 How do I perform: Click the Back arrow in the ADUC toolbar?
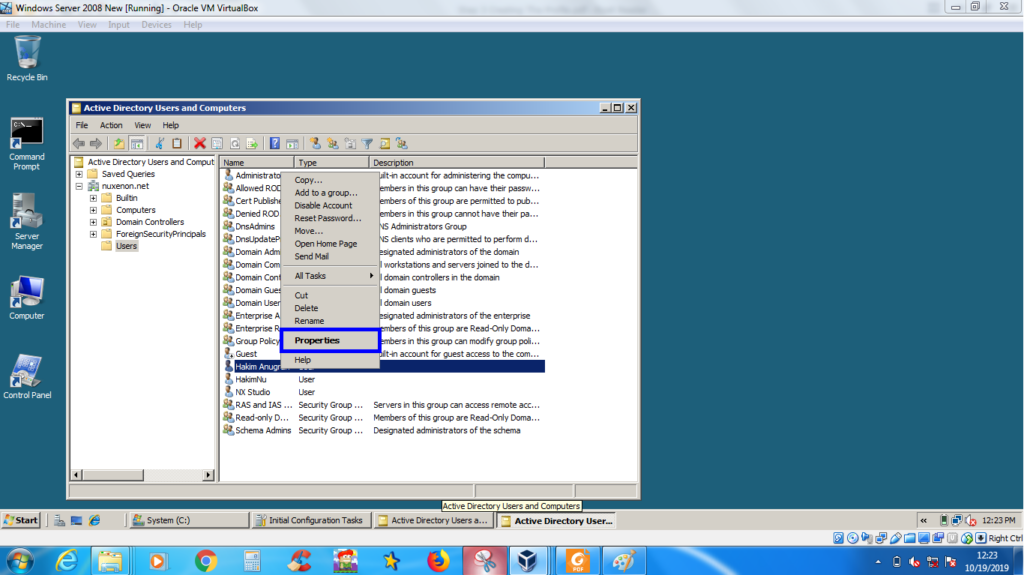pyautogui.click(x=79, y=143)
